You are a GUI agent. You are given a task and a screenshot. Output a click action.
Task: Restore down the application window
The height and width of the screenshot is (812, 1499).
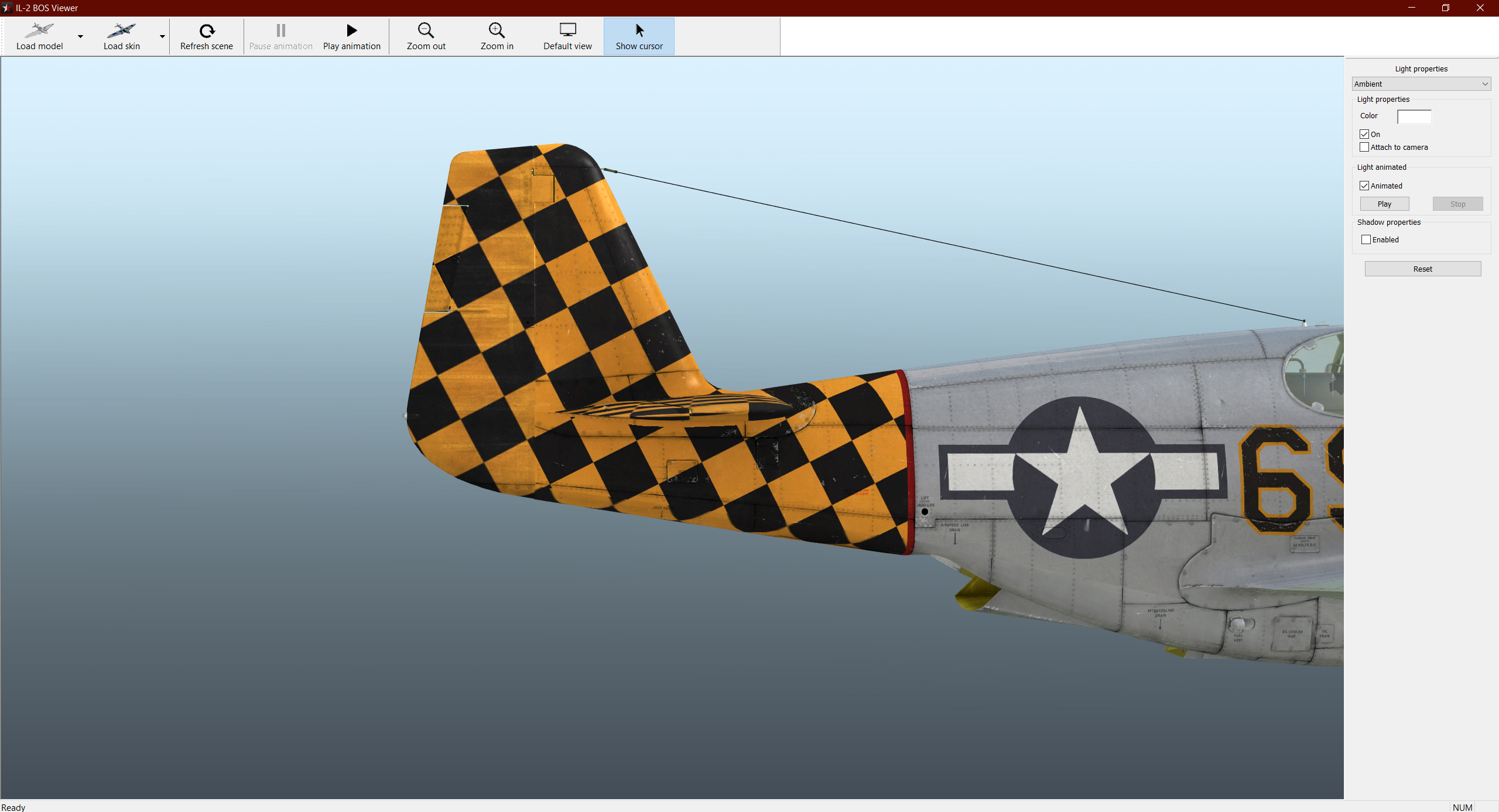point(1446,8)
